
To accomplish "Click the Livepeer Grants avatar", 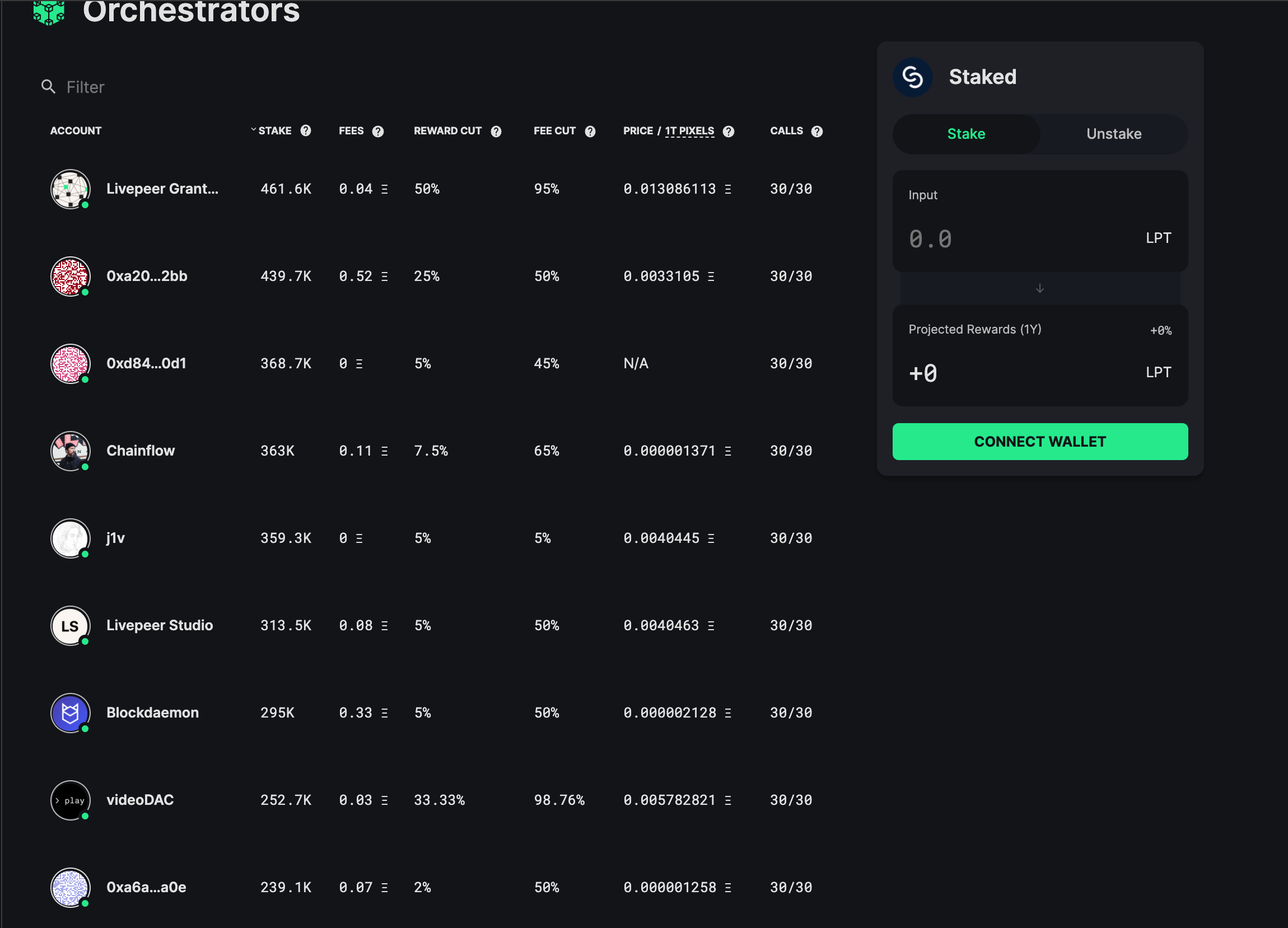I will (x=71, y=189).
